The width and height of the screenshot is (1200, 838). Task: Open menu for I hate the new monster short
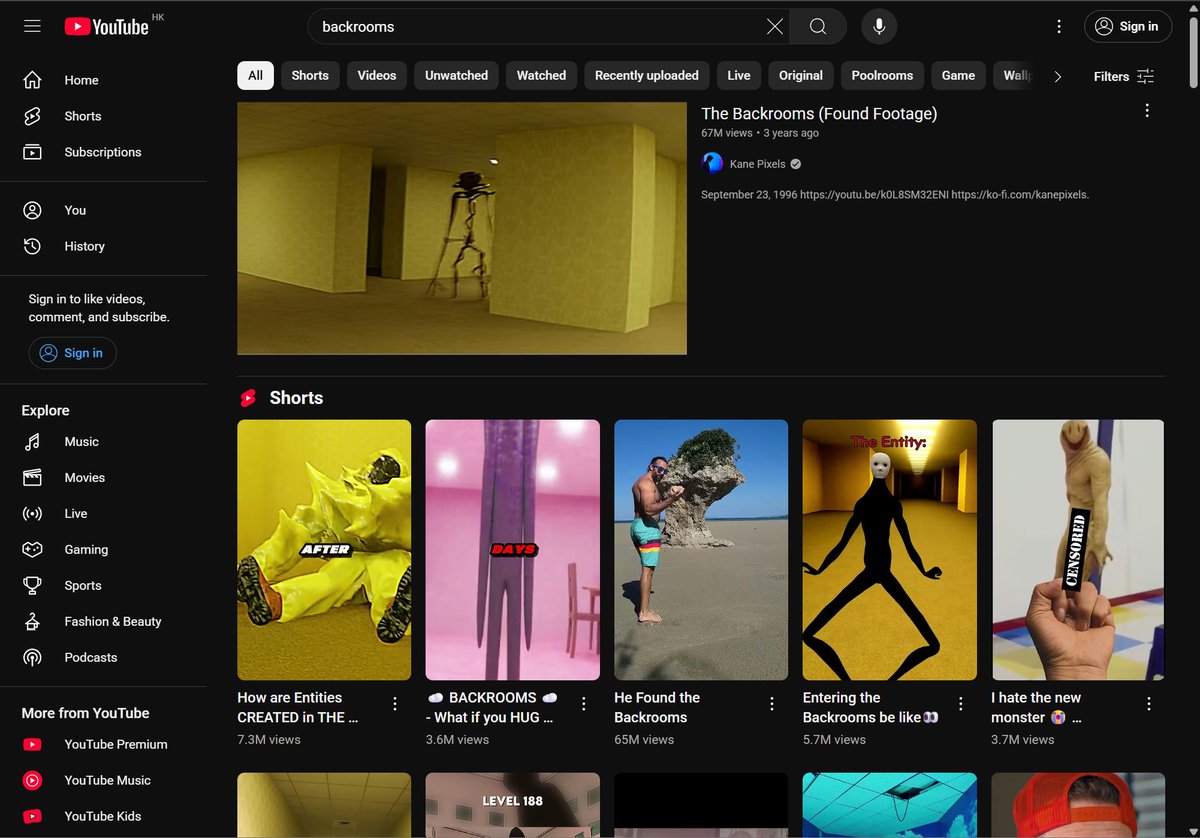(1149, 704)
